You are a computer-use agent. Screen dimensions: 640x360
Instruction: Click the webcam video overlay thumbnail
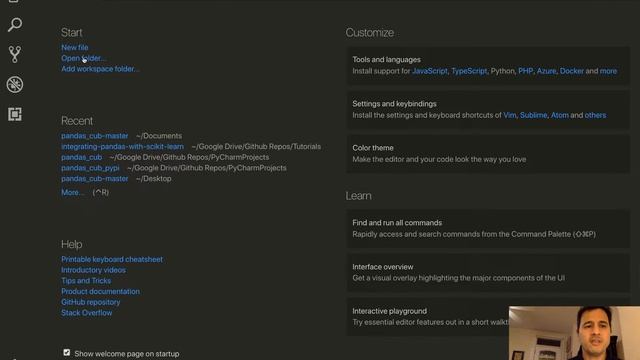574,333
